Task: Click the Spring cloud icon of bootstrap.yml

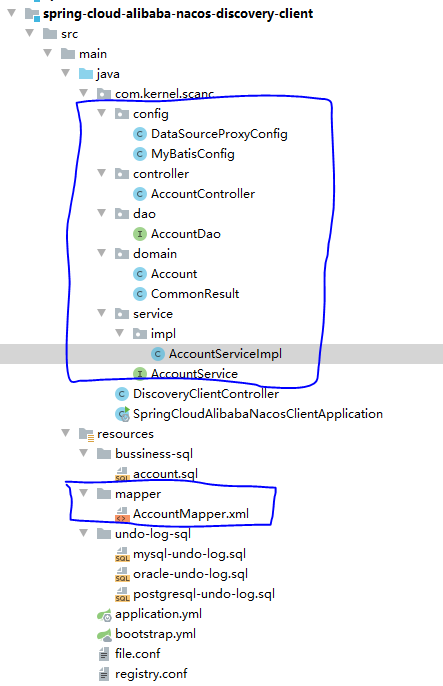Action: 104,634
